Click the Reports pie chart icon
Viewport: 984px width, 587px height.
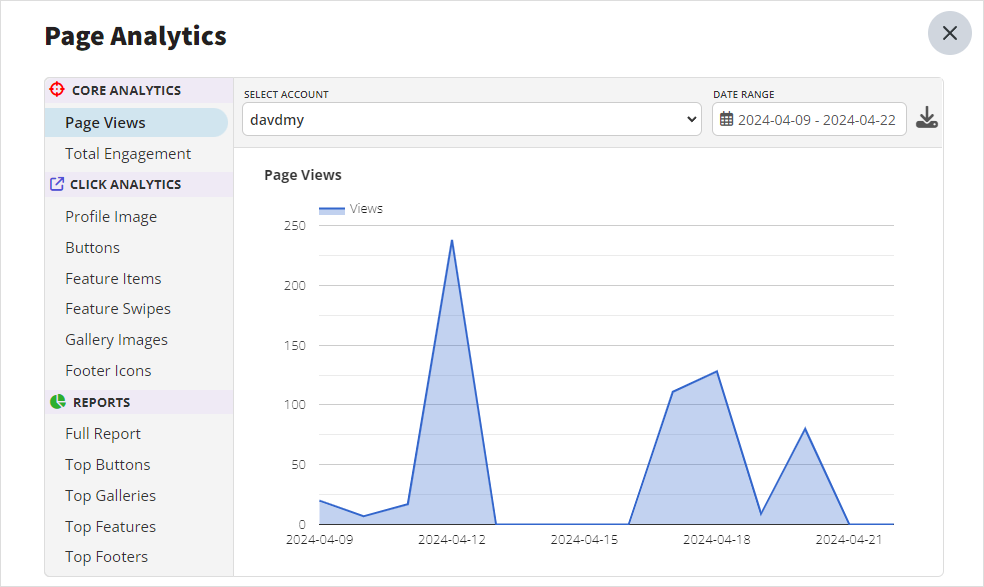58,402
